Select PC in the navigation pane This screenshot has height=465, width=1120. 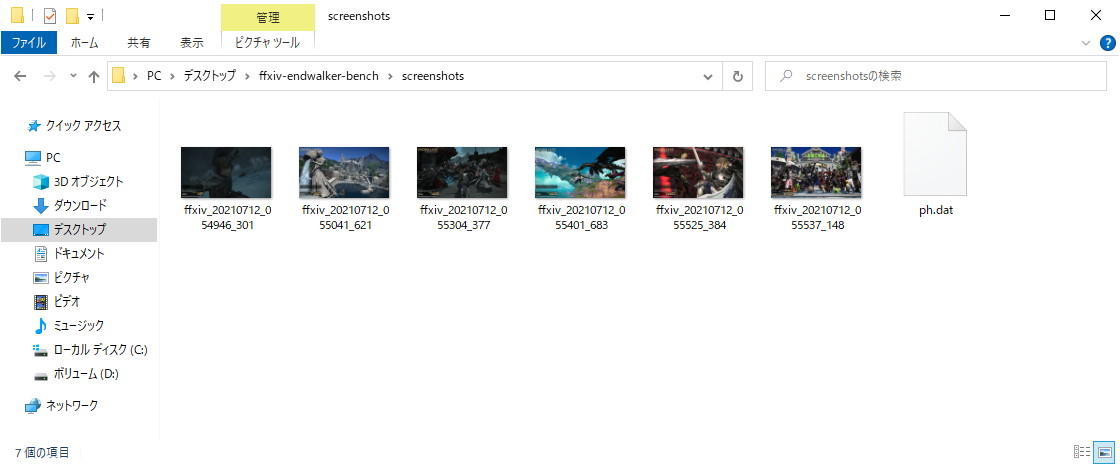click(x=42, y=157)
